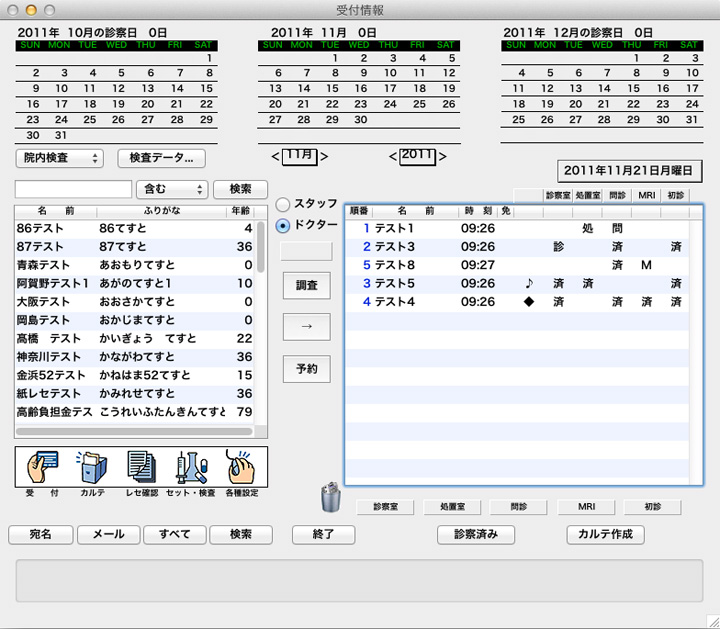Screen dimensions: 720x629
Task: Click the 検査データ... button
Action: (162, 158)
